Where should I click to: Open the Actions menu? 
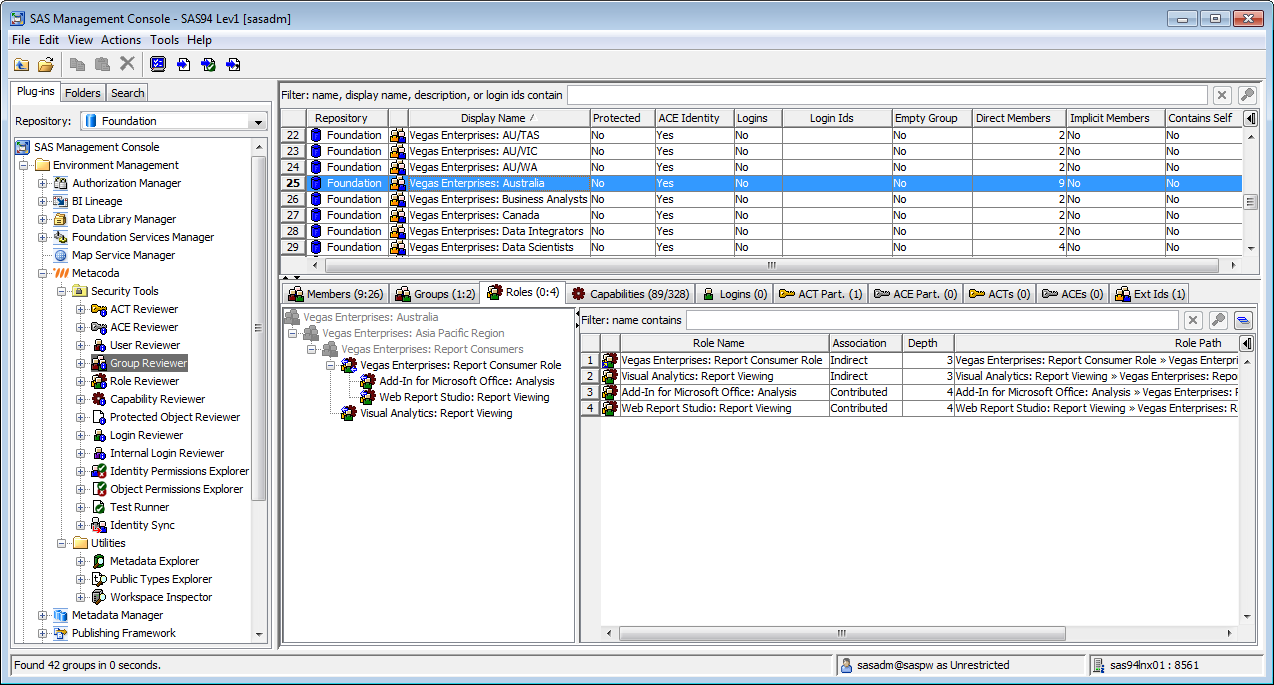121,40
